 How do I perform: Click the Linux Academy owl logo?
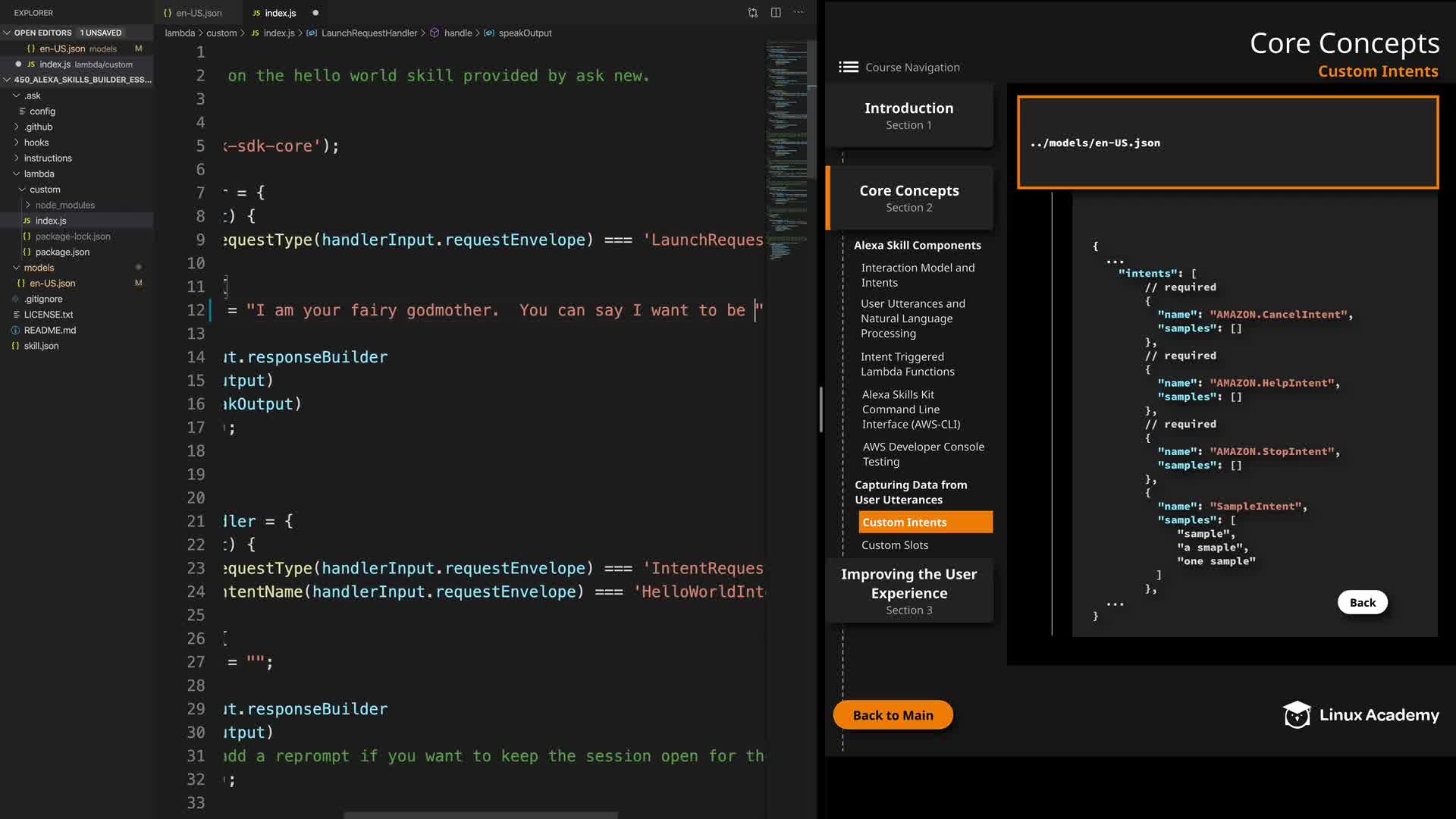point(1297,715)
